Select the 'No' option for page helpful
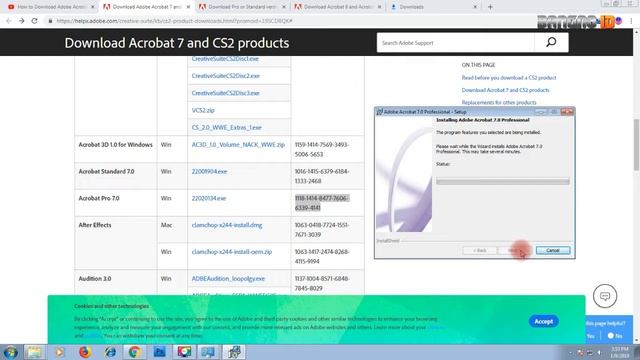Screen dimensions: 640x360 point(615,336)
